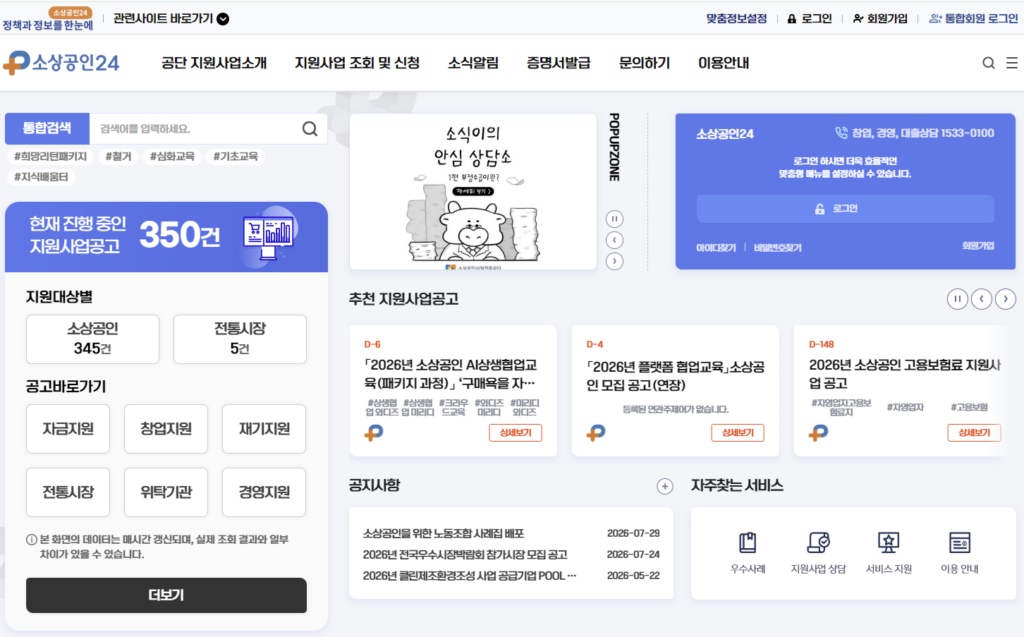The image size is (1024, 637).
Task: Show previous POPUPZONE banner
Action: point(614,240)
